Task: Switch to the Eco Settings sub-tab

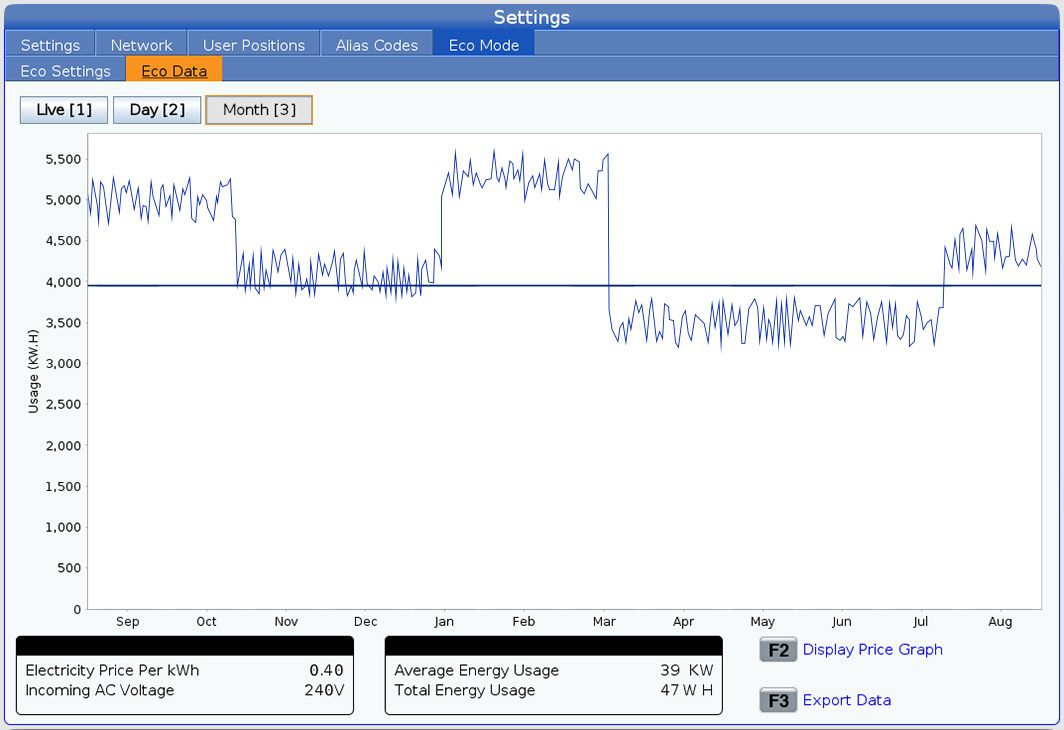Action: click(x=65, y=71)
